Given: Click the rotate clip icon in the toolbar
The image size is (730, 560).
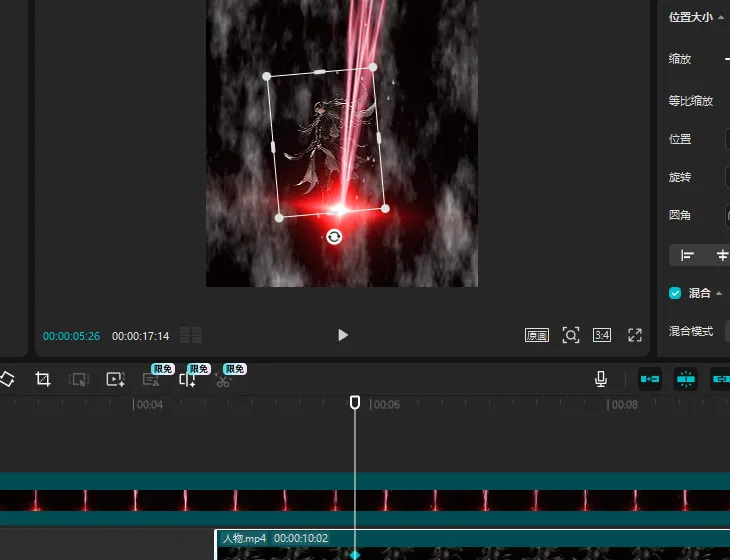Looking at the screenshot, I should click(x=7, y=379).
